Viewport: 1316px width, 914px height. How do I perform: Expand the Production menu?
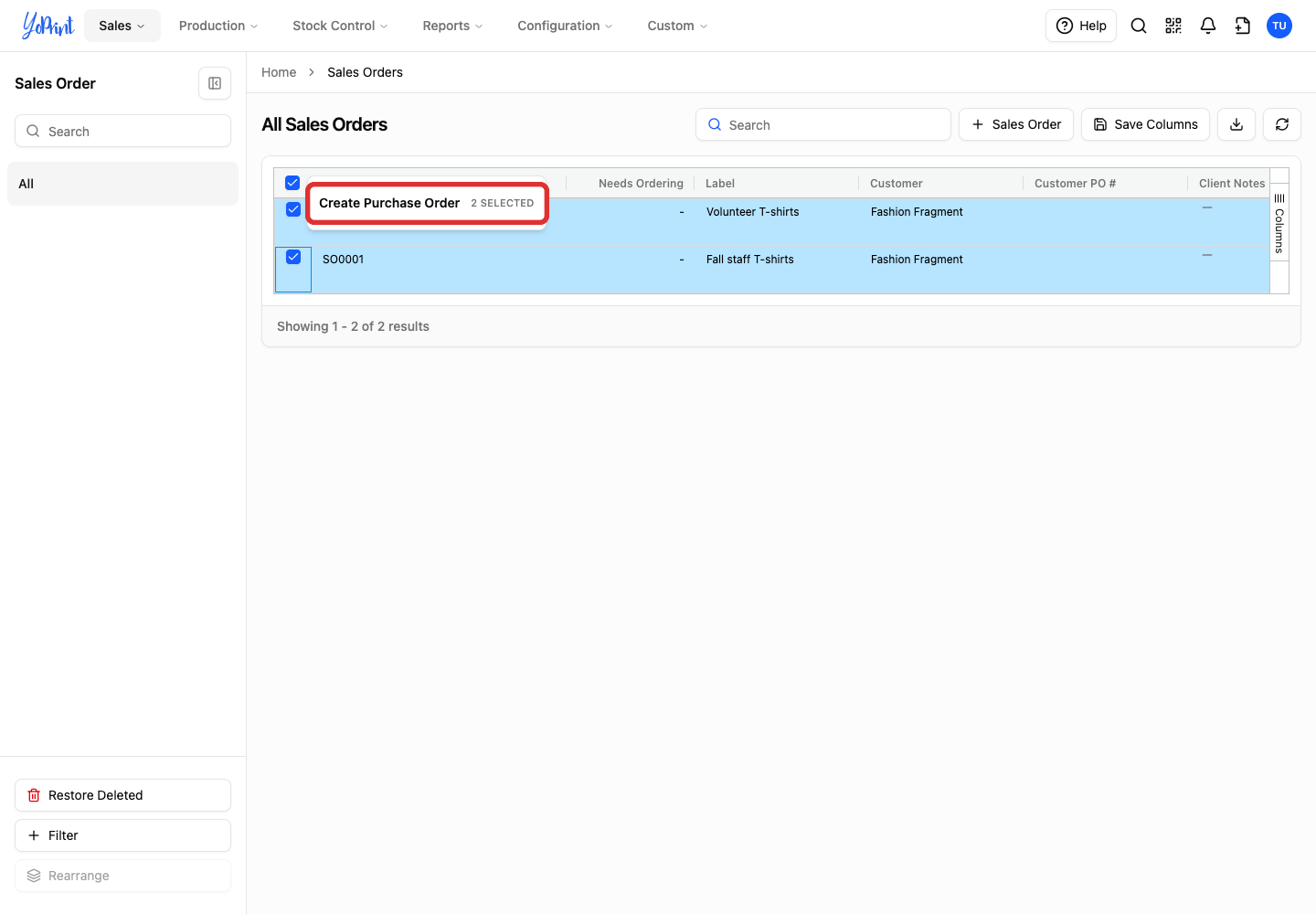pos(218,26)
